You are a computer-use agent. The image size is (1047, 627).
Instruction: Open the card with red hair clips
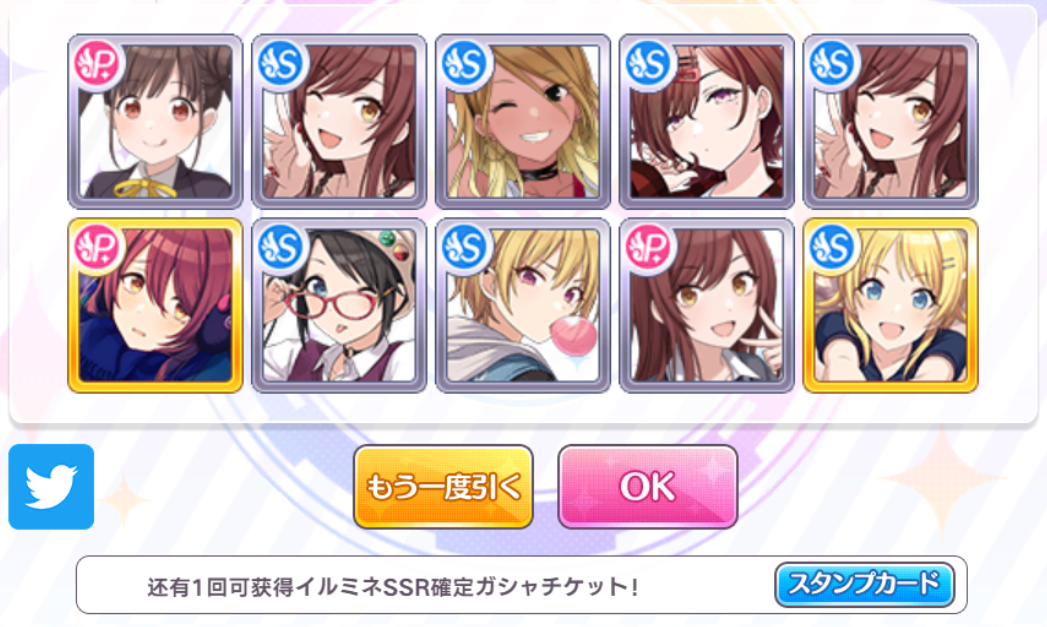coord(706,122)
